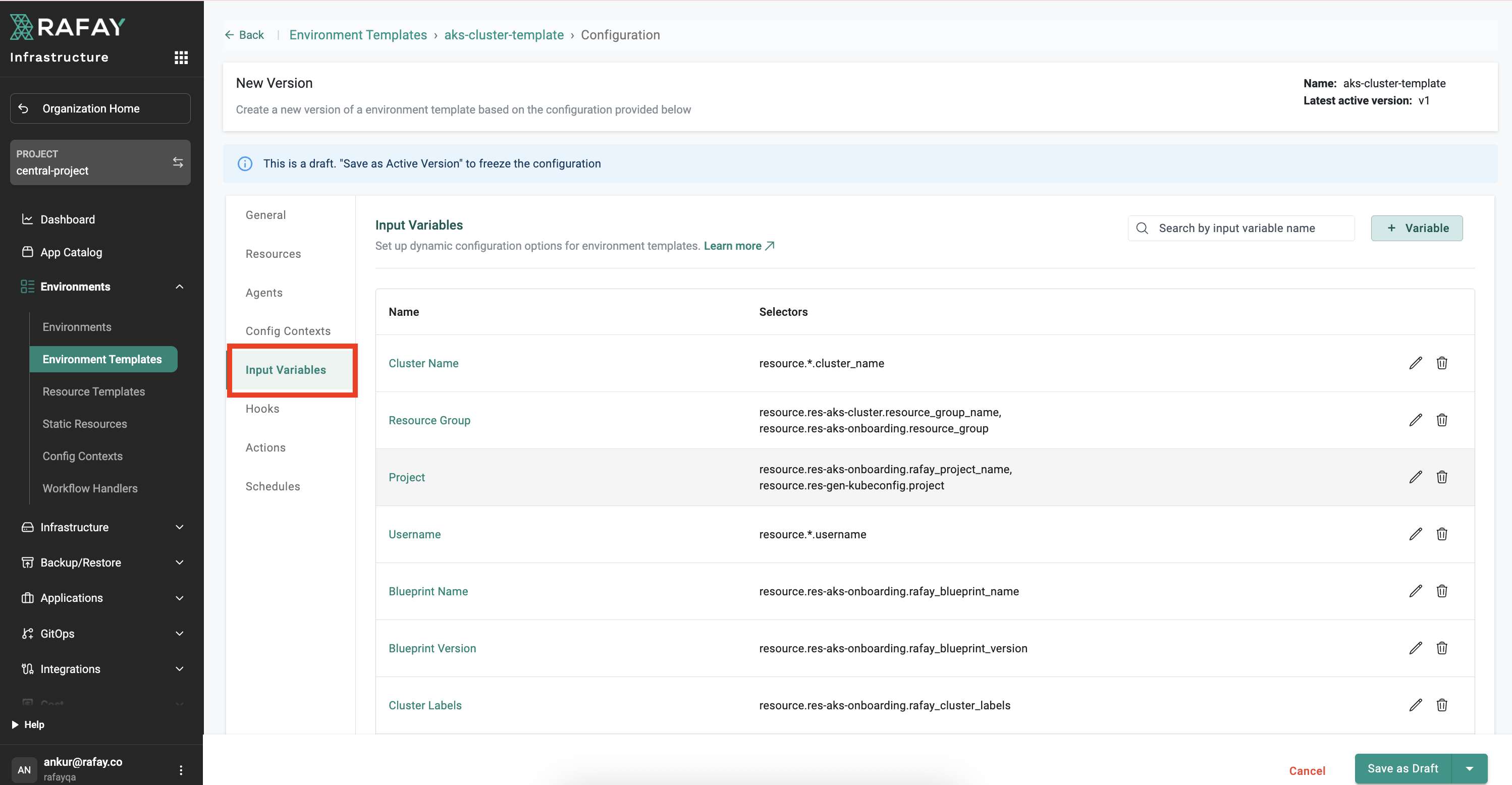1512x785 pixels.
Task: Click the add Variable button
Action: click(x=1416, y=228)
